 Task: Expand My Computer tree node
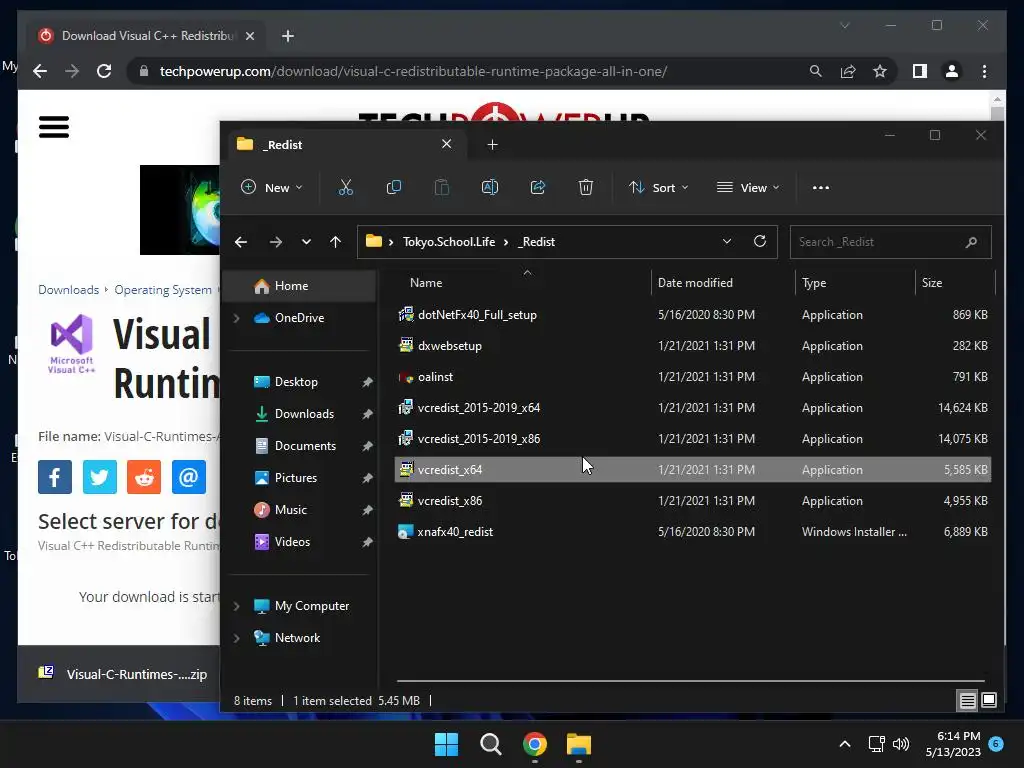pos(236,606)
